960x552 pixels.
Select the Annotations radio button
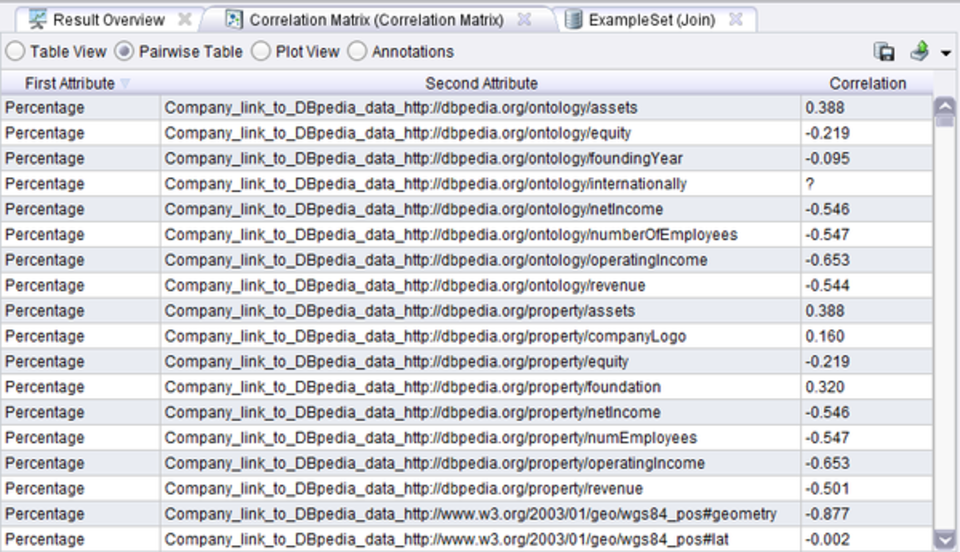(357, 51)
